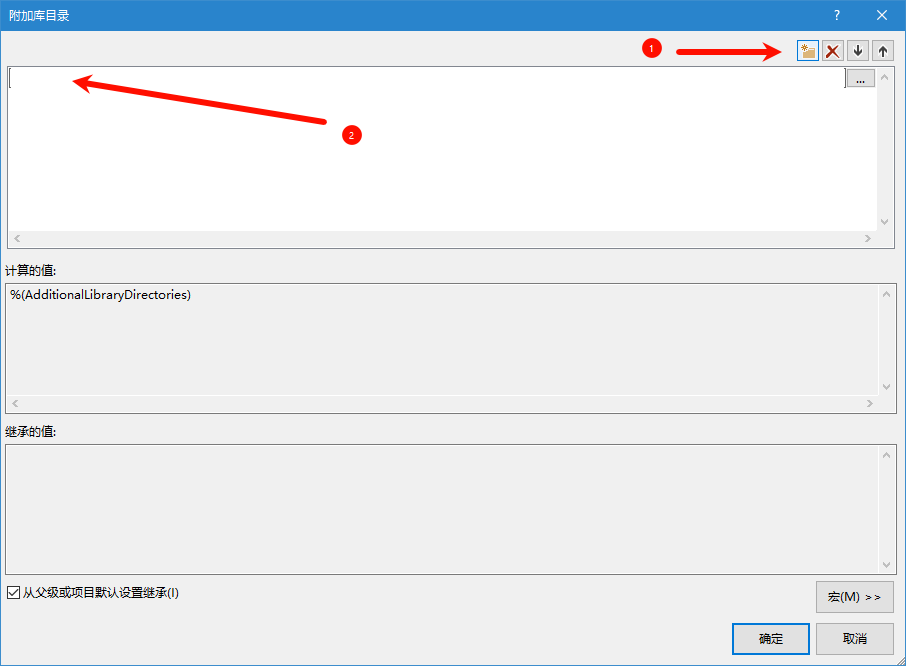Select the %(AdditionalLibraryDirectories) computed value text

pos(101,295)
